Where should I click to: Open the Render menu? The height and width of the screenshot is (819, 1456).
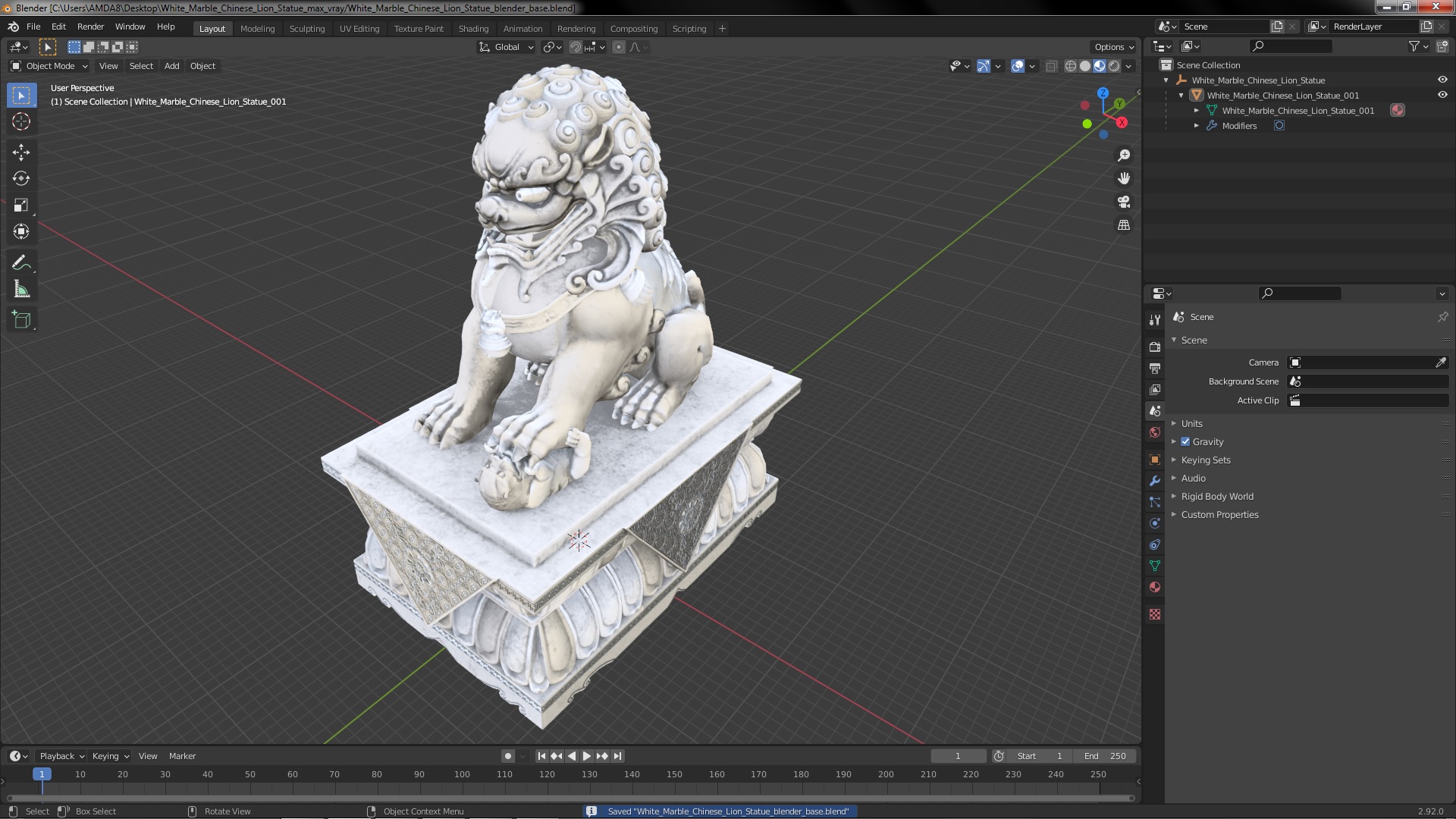tap(90, 27)
